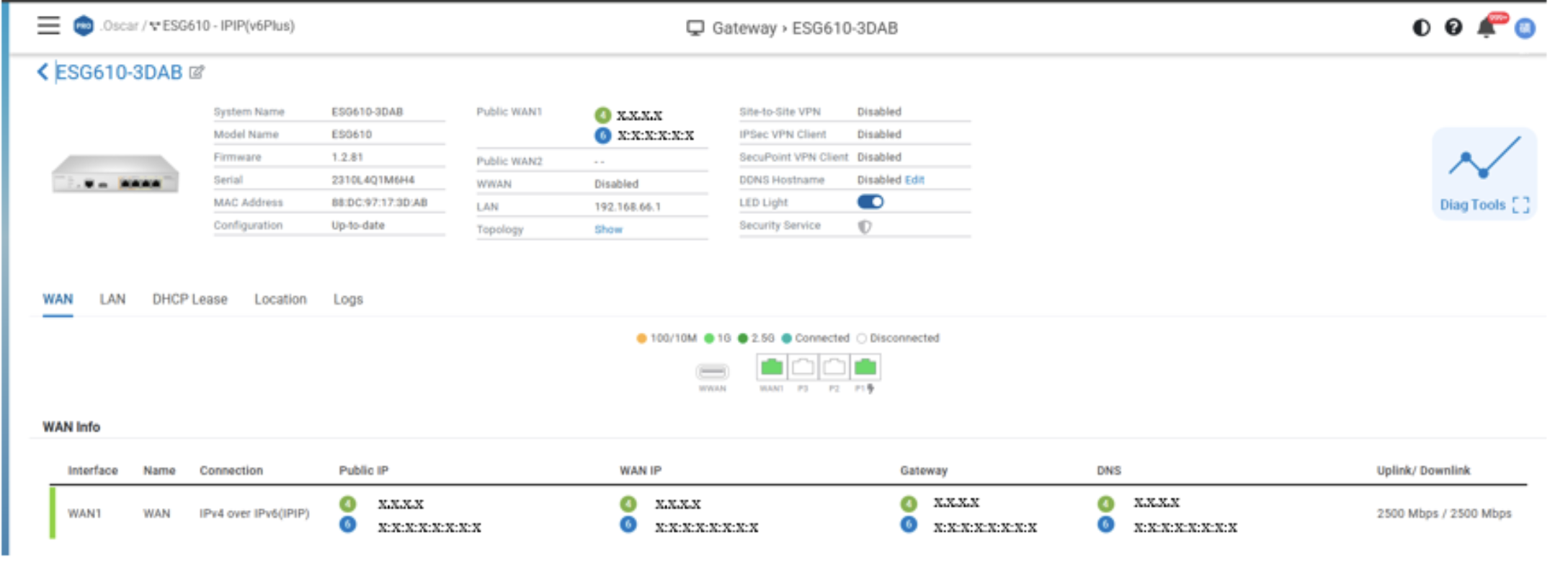Open the user account avatar

(1524, 29)
